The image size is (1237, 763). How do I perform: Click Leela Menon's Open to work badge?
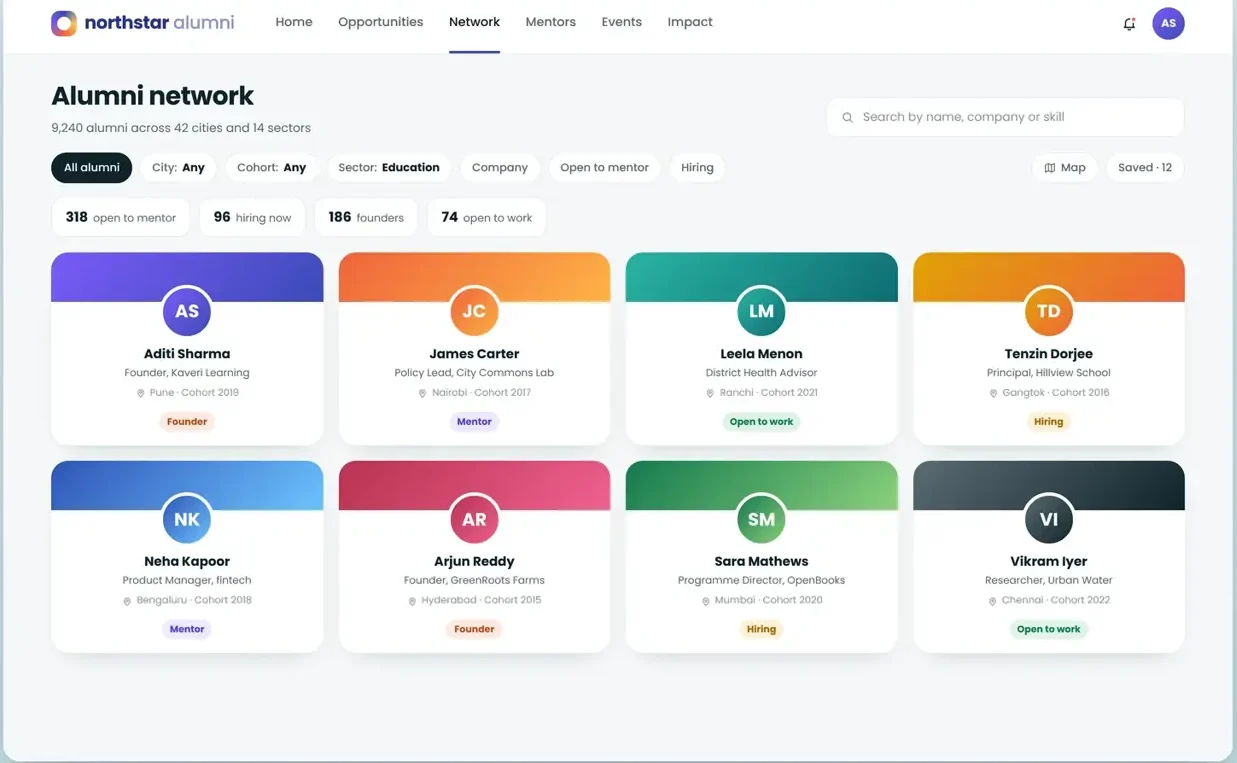click(x=761, y=422)
